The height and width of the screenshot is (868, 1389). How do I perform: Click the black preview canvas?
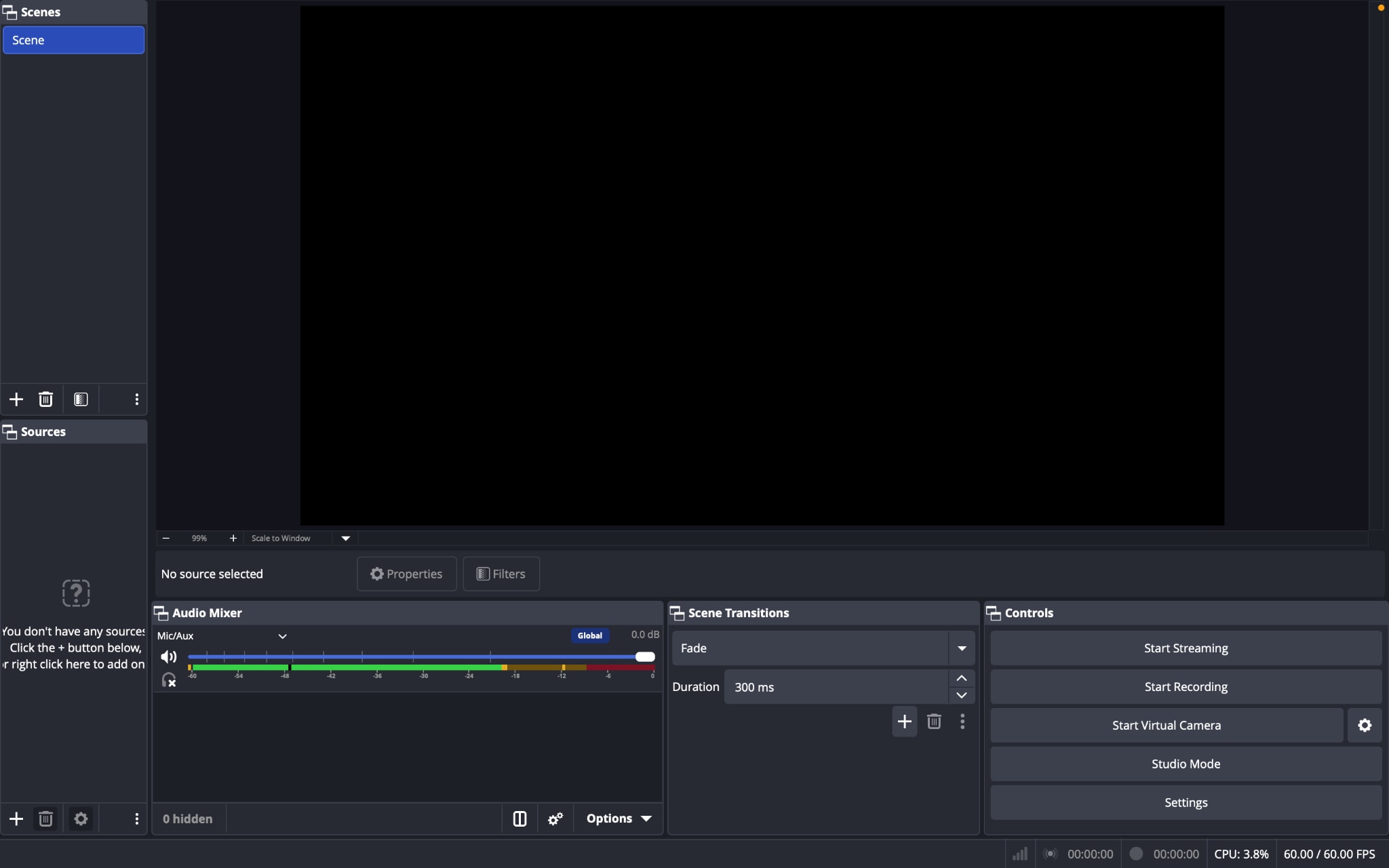pos(762,265)
